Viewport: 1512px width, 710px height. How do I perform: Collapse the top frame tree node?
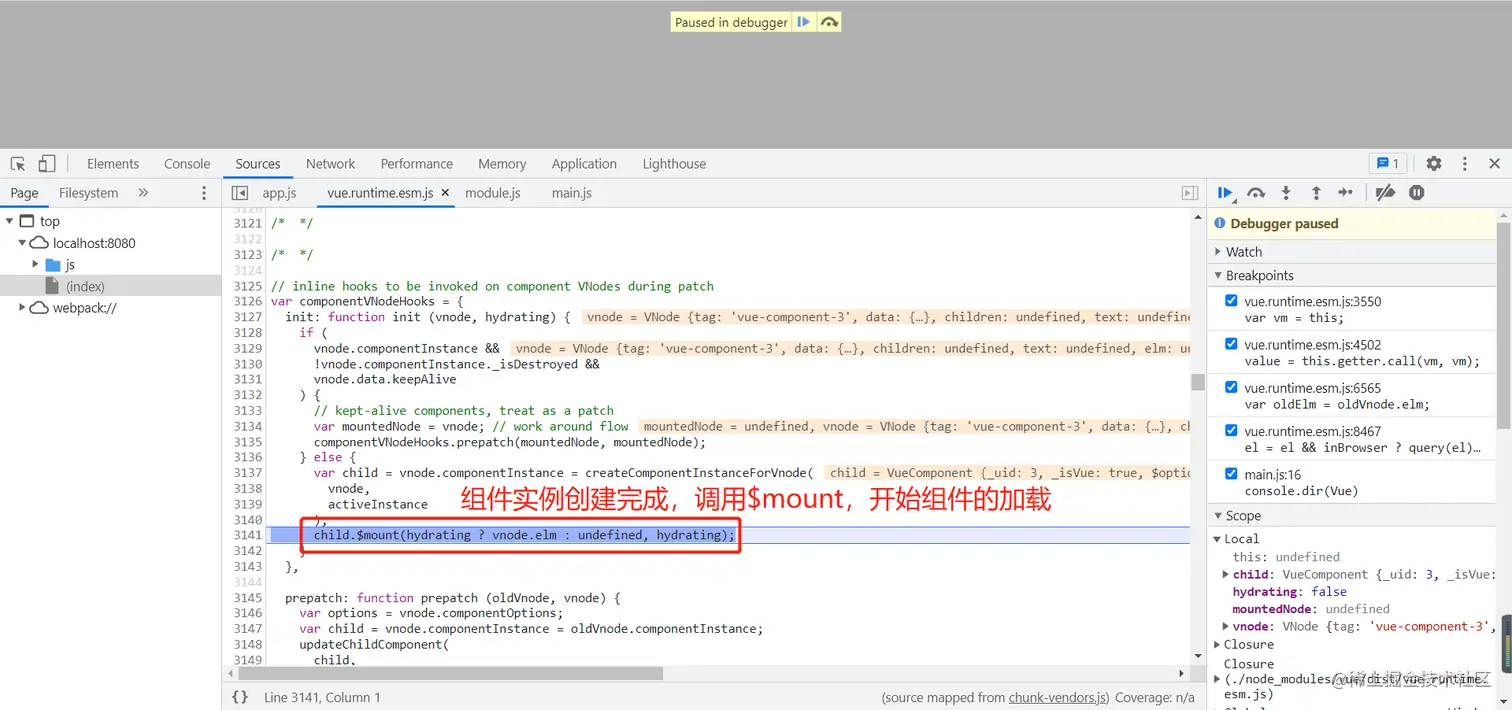click(x=9, y=221)
